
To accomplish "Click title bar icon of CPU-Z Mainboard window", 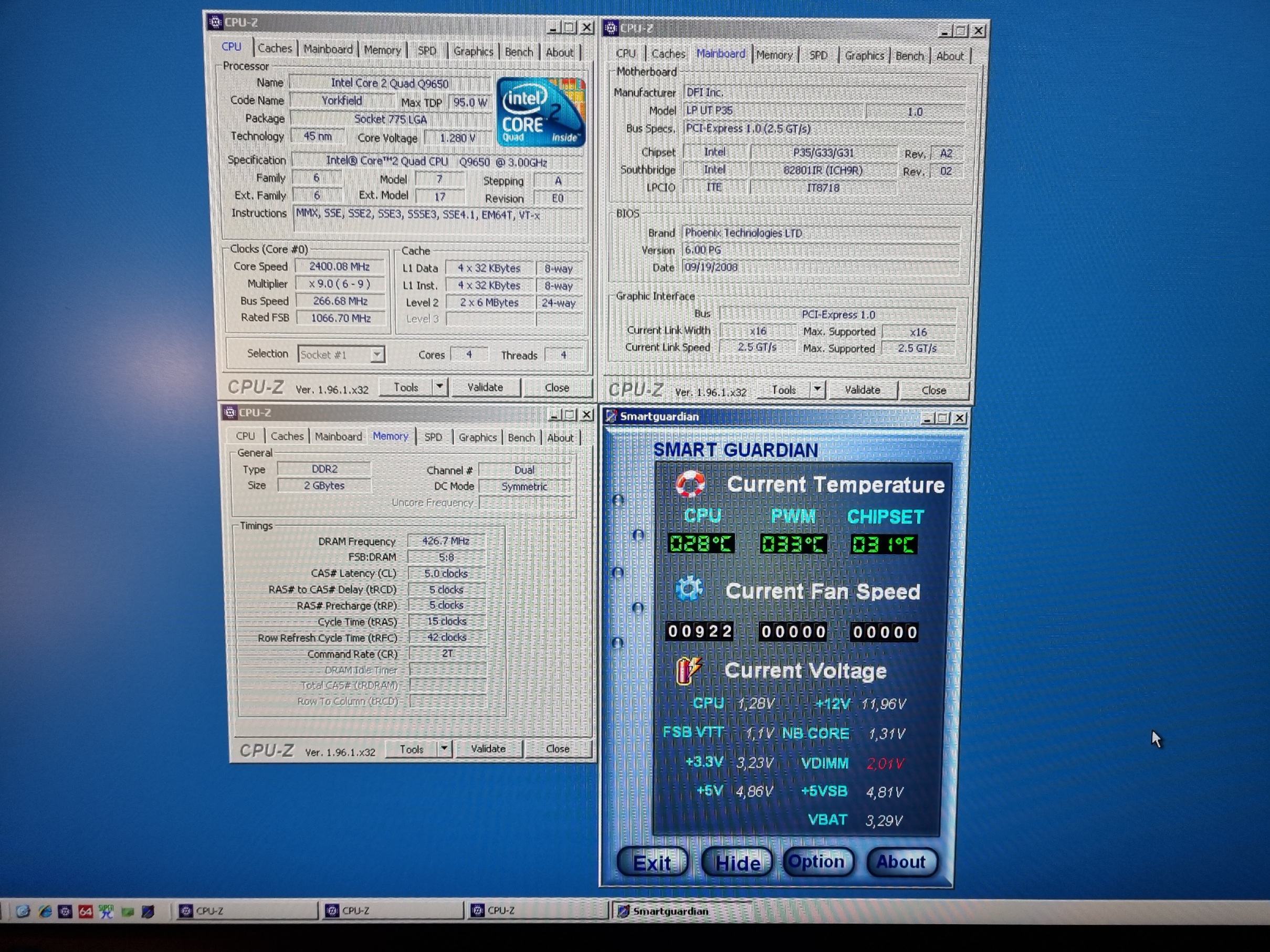I will point(611,27).
